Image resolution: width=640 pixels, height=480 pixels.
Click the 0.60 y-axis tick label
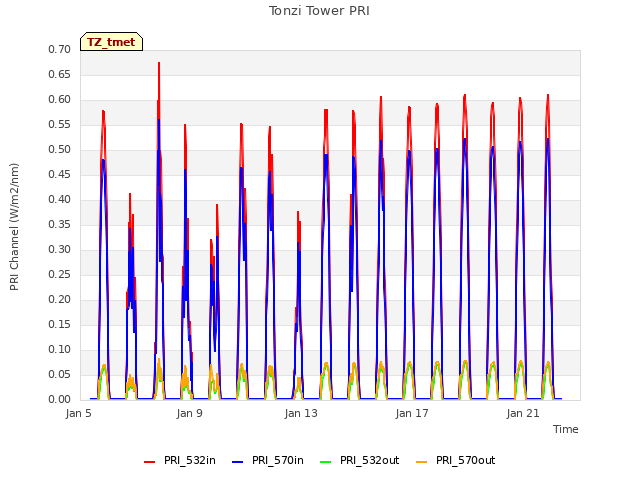coord(60,100)
